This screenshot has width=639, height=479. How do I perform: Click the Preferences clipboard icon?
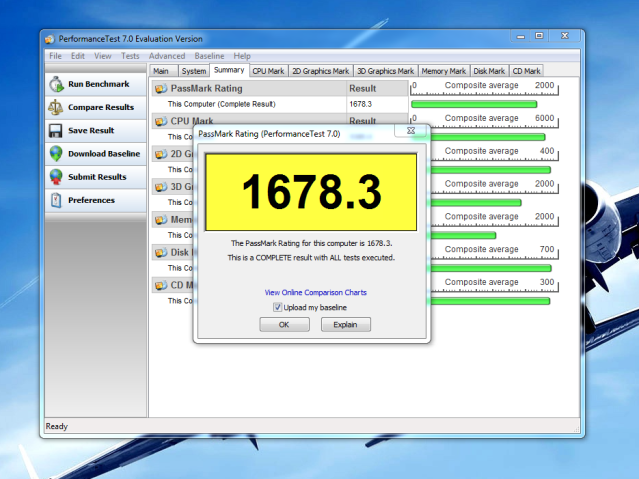(56, 200)
